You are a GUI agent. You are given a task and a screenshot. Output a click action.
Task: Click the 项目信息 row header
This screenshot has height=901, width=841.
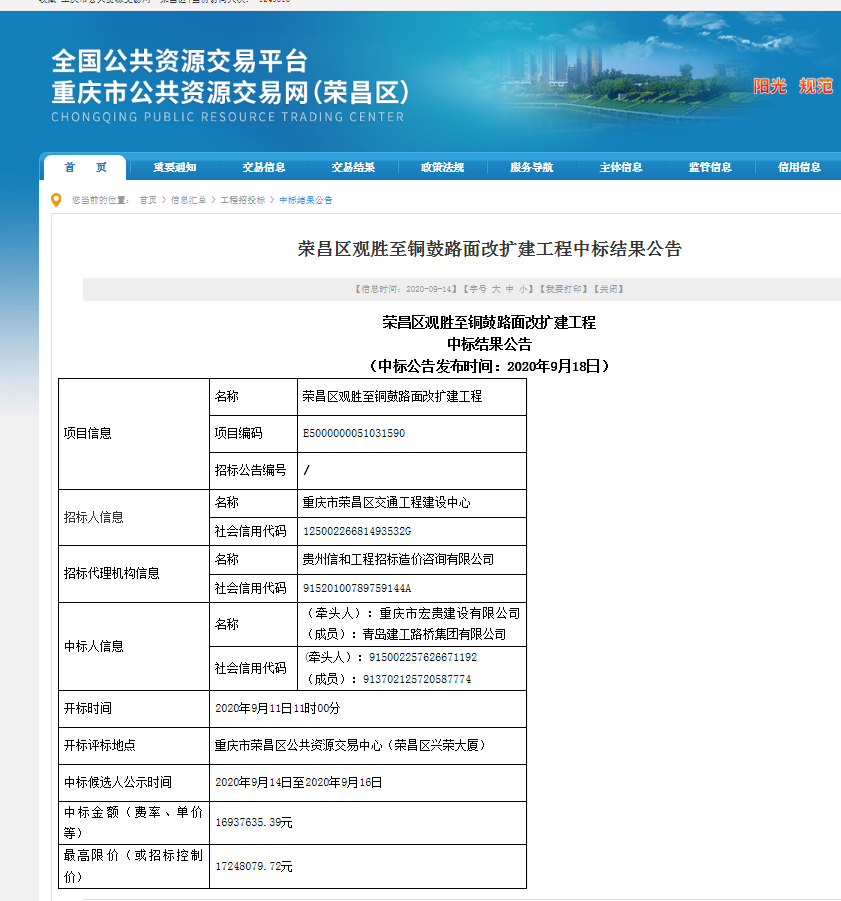click(x=87, y=433)
